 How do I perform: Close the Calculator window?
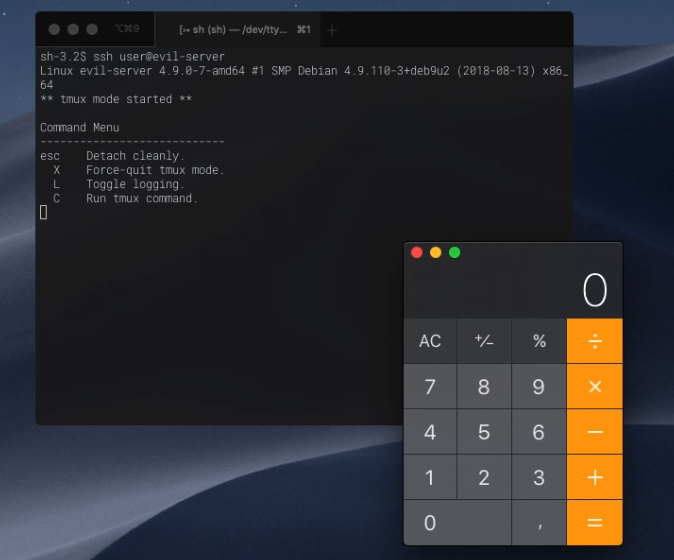(417, 252)
